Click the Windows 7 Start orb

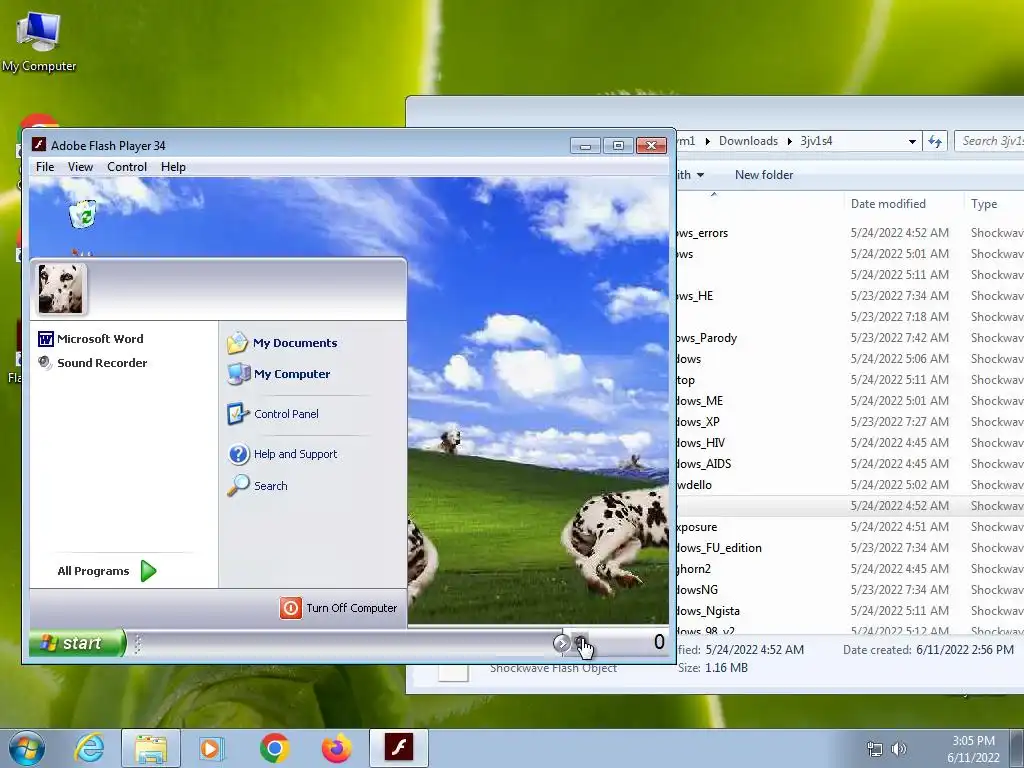[27, 748]
